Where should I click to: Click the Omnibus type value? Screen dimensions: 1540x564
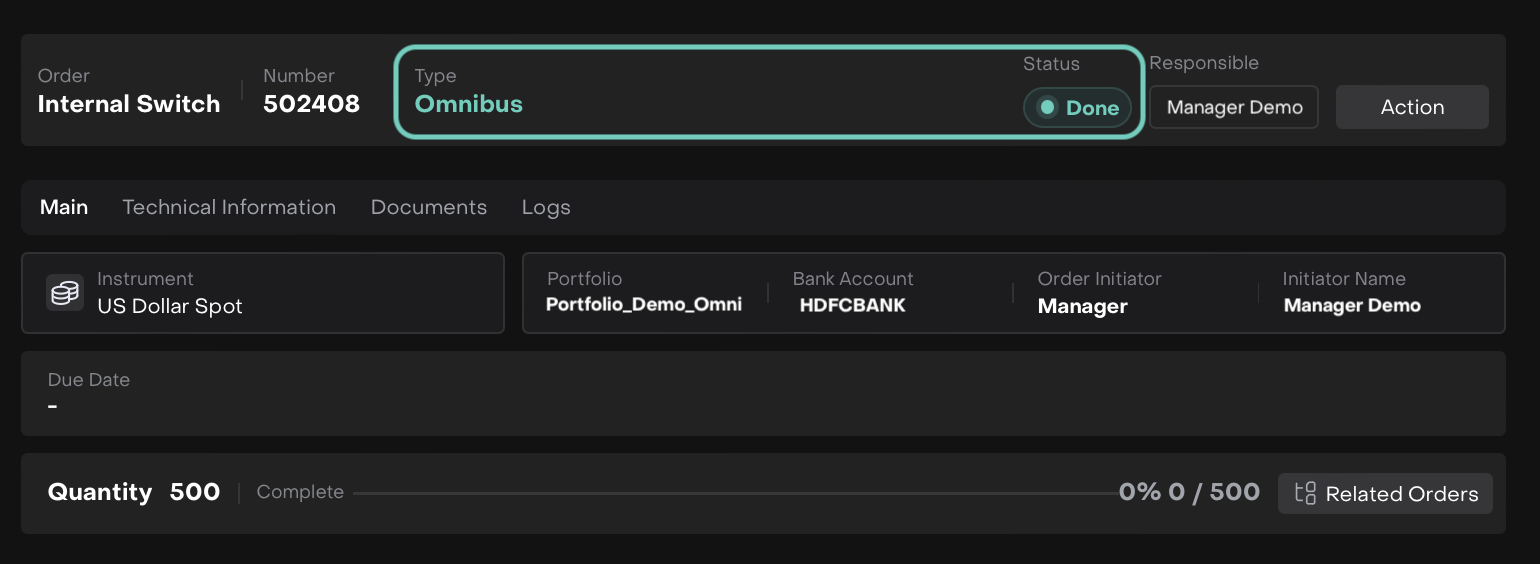(469, 104)
